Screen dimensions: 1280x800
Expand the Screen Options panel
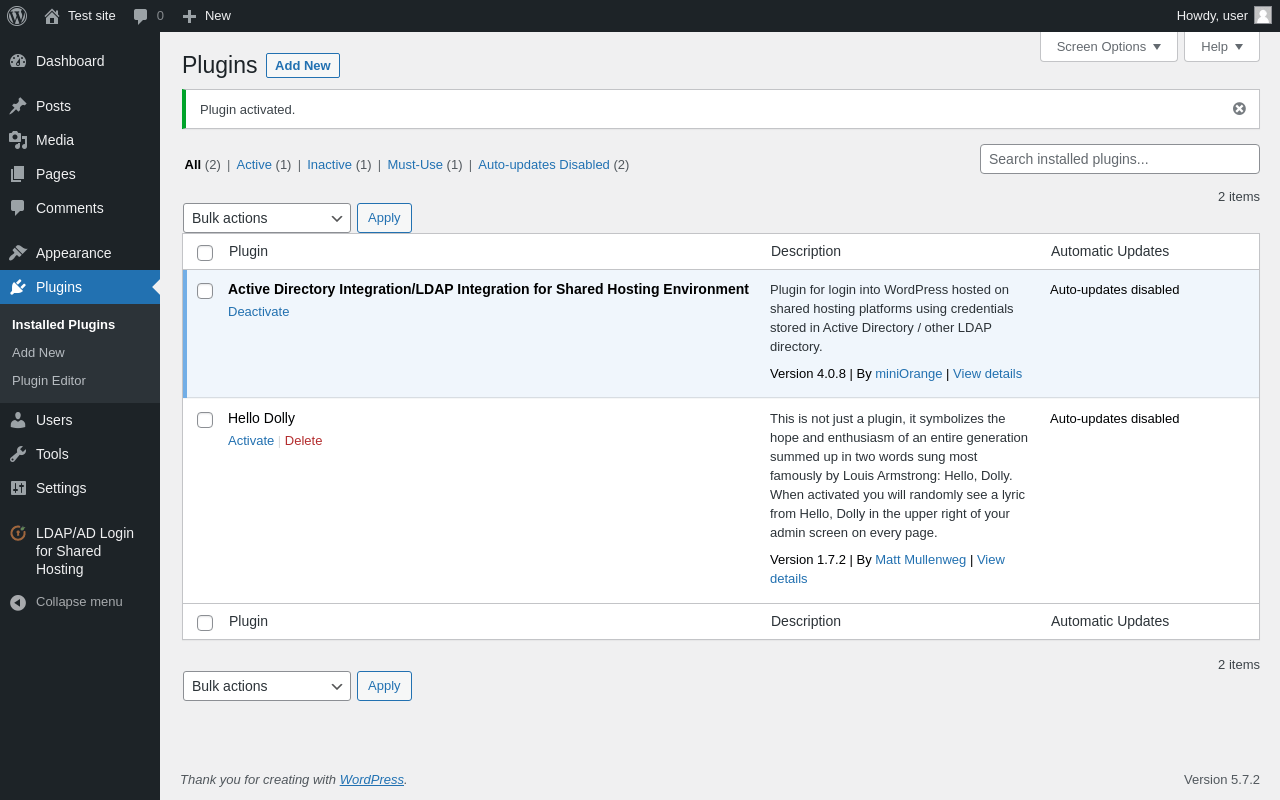click(x=1108, y=46)
